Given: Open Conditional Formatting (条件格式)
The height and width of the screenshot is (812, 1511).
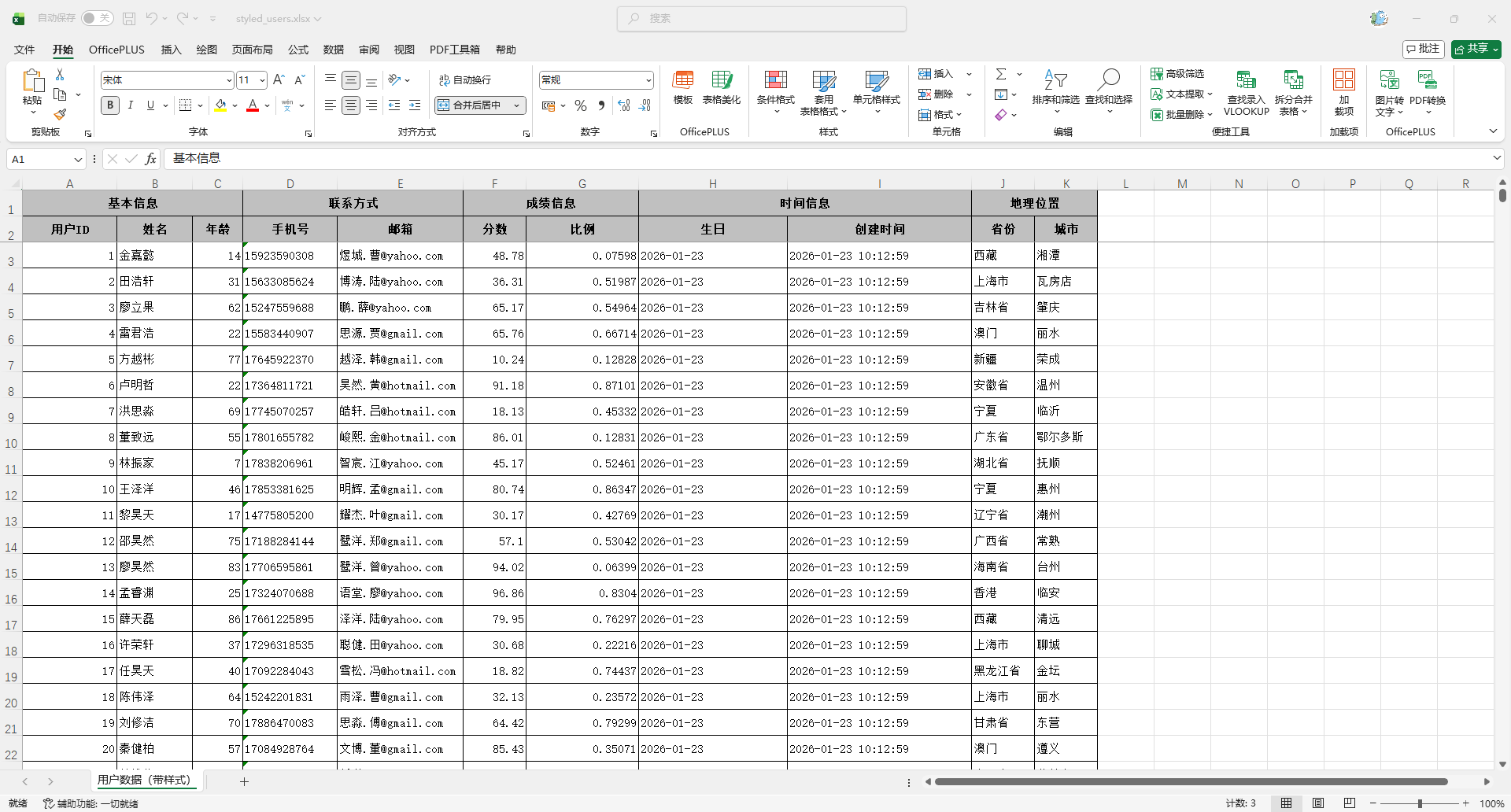Looking at the screenshot, I should [775, 92].
